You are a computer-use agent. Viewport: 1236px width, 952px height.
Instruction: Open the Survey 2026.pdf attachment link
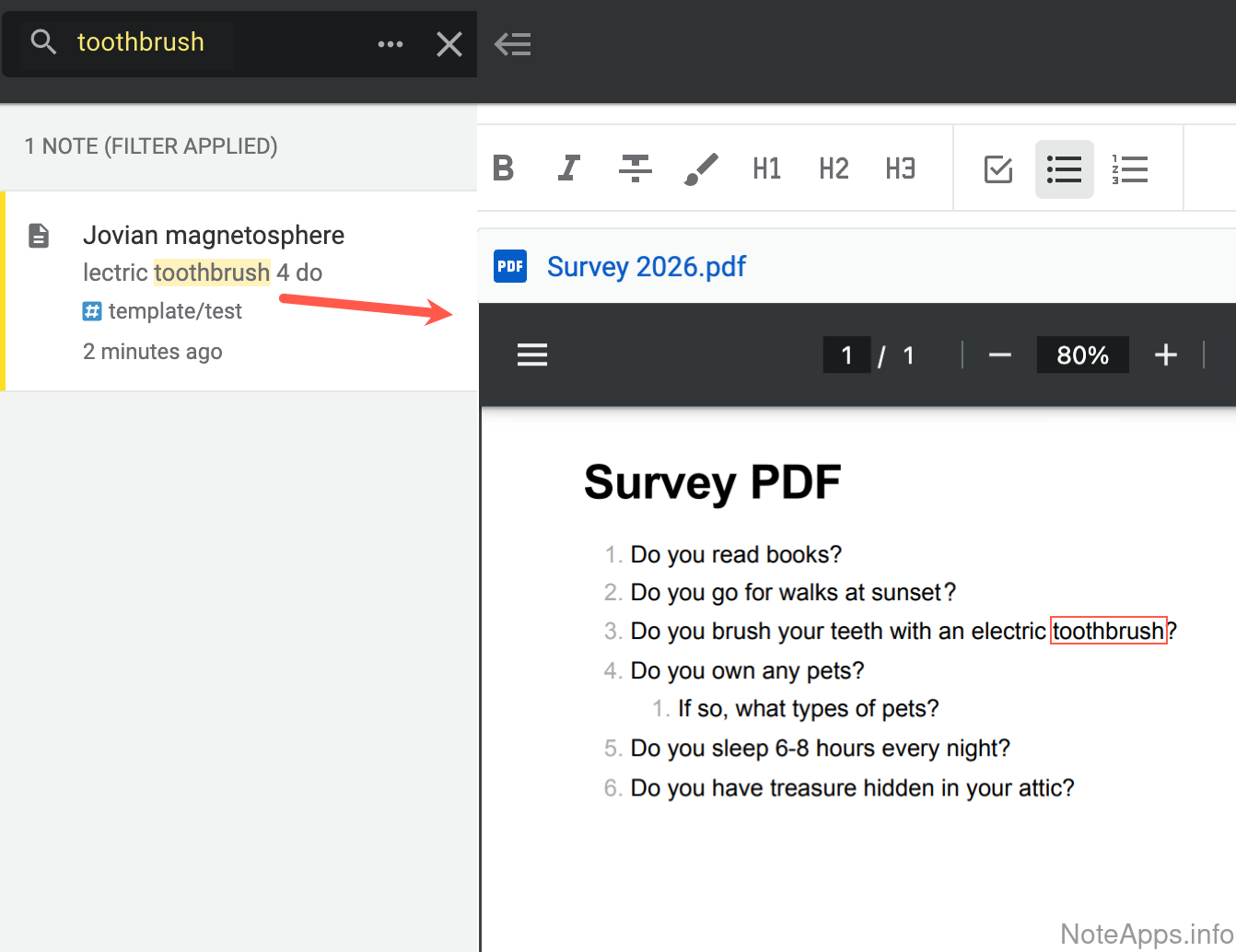click(x=646, y=267)
